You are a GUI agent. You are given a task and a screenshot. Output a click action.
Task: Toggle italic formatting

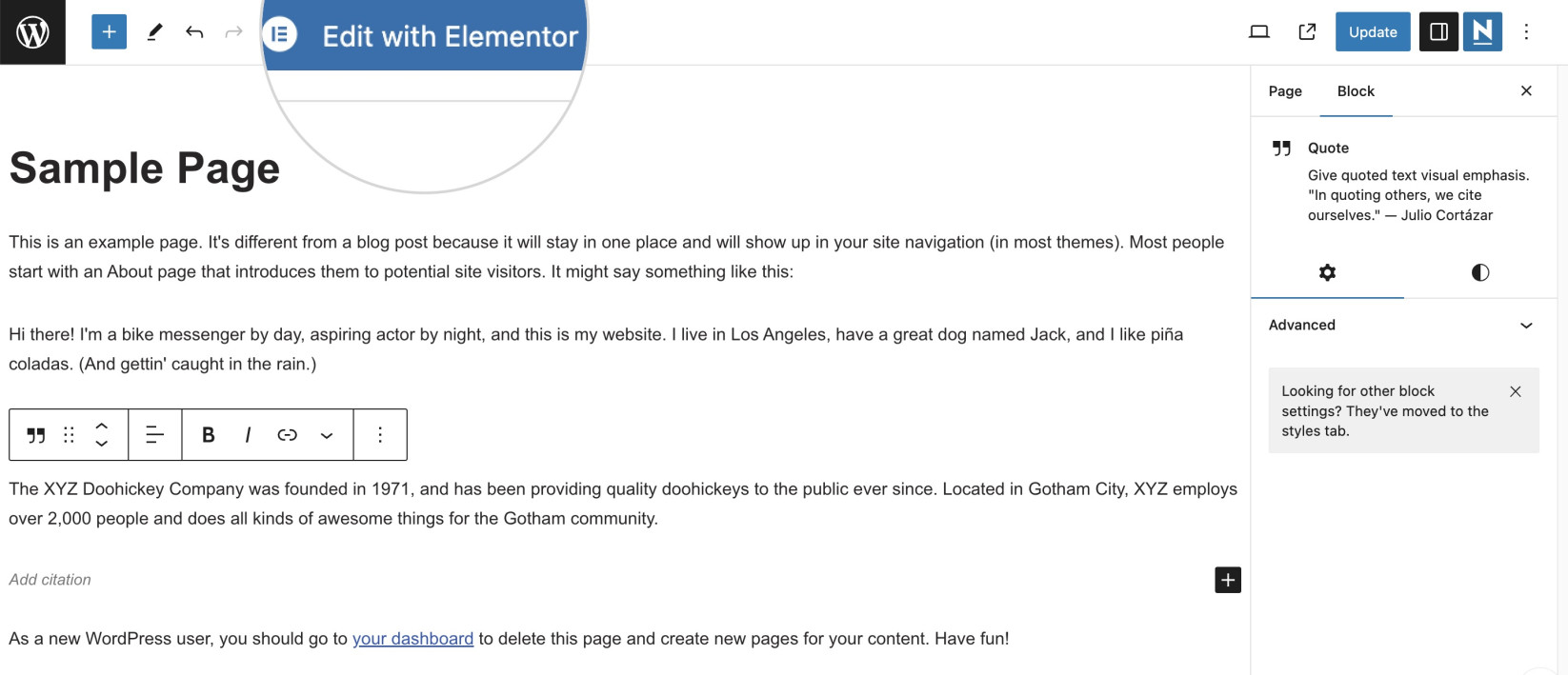click(248, 435)
